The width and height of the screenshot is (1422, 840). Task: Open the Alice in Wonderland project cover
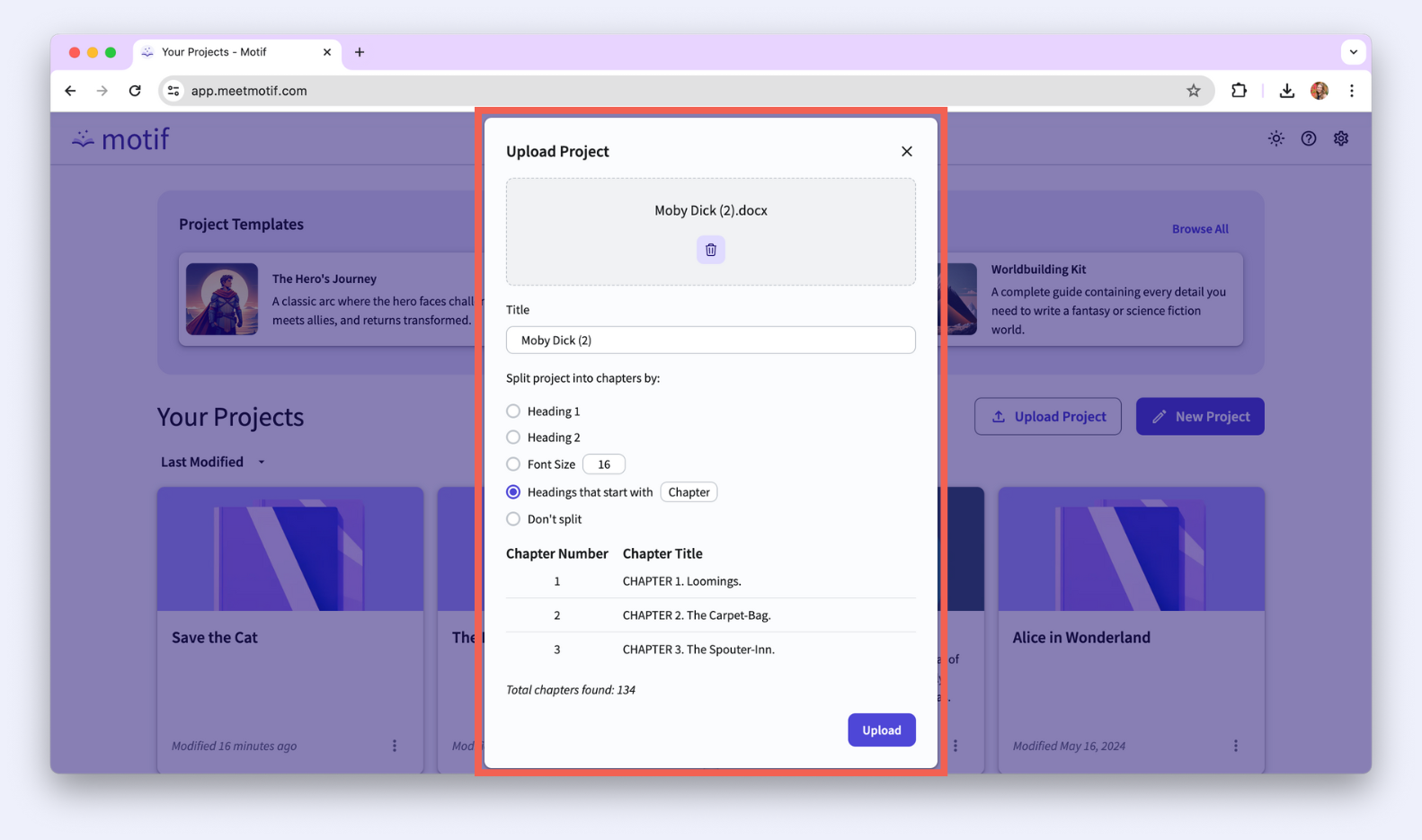[x=1131, y=549]
